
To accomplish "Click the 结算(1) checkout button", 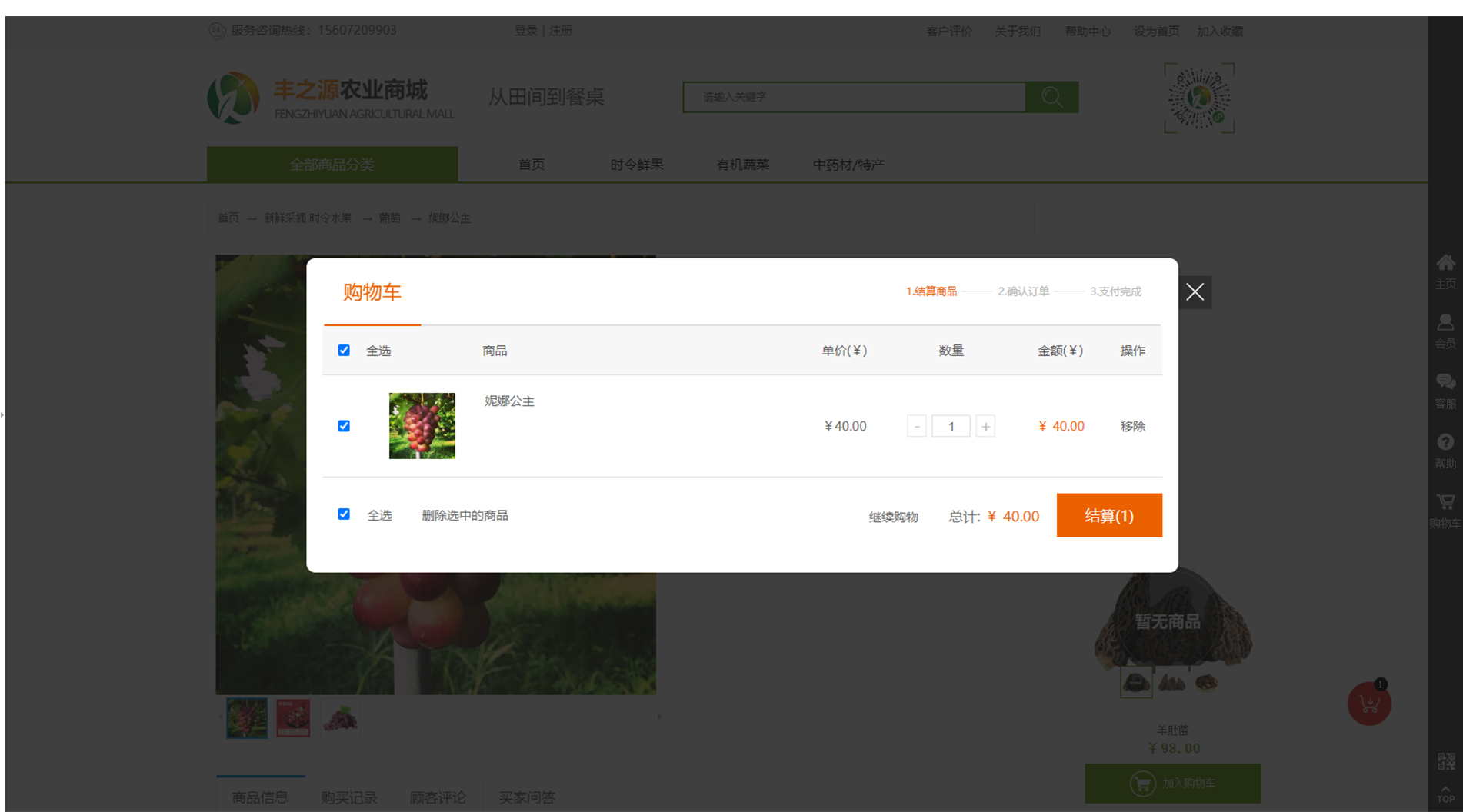I will [x=1109, y=515].
